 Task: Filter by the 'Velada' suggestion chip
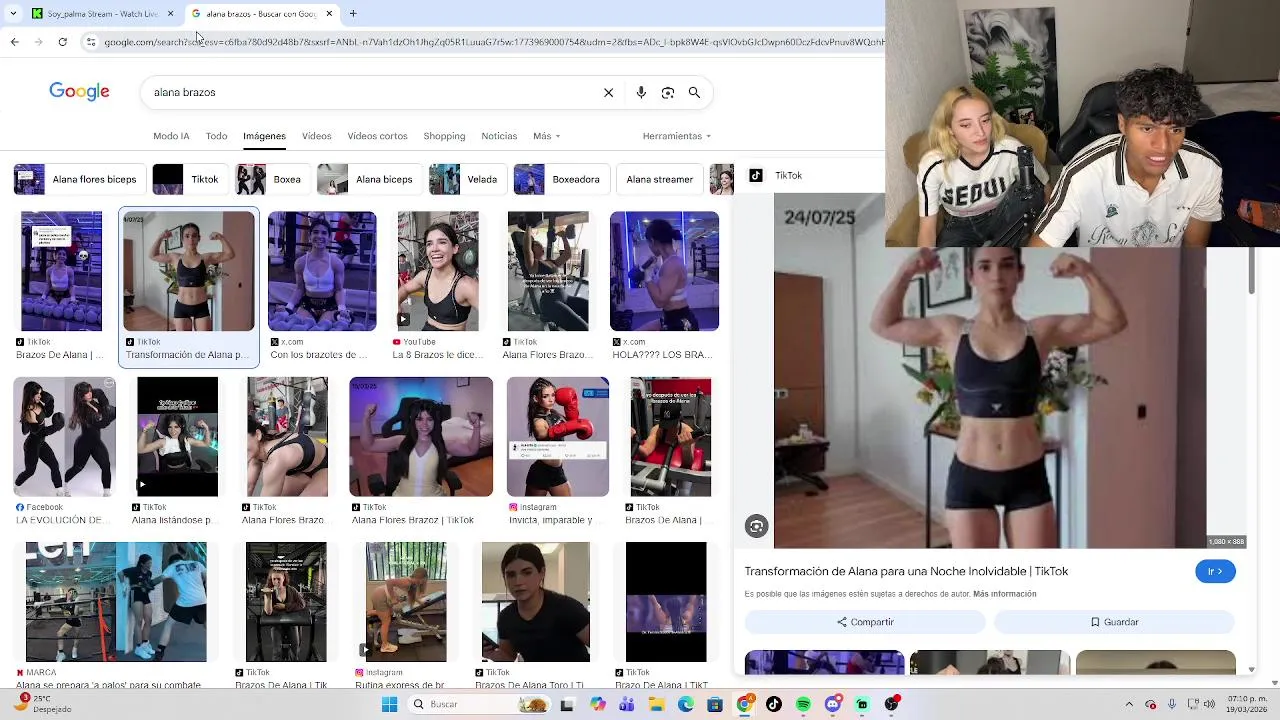[x=467, y=180]
